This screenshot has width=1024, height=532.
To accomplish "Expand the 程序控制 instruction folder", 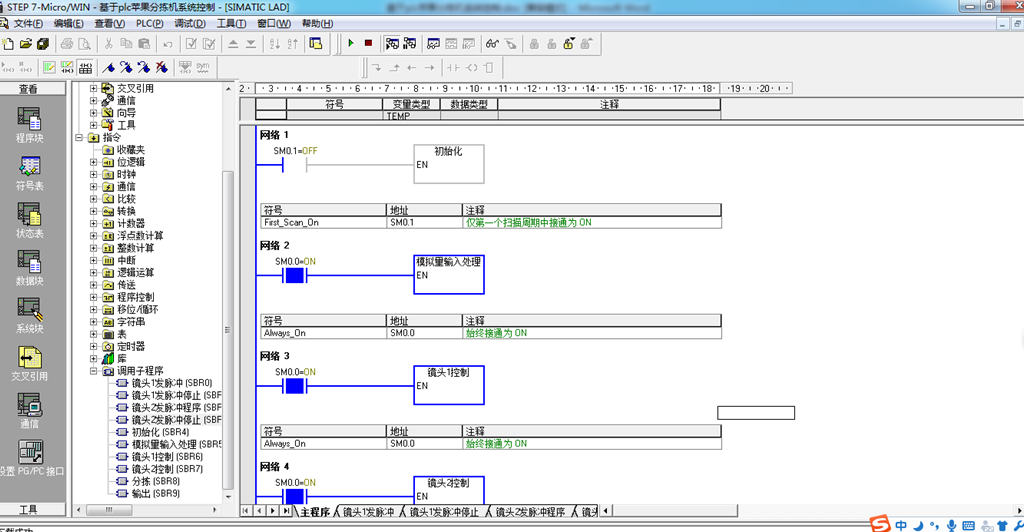I will point(93,297).
